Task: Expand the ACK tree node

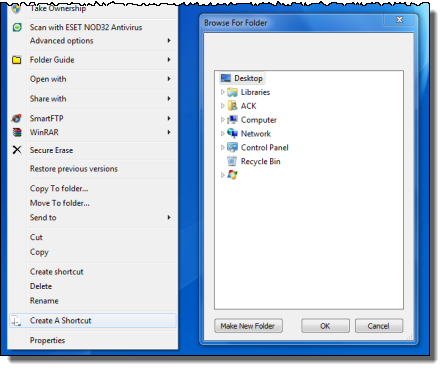Action: 223,106
